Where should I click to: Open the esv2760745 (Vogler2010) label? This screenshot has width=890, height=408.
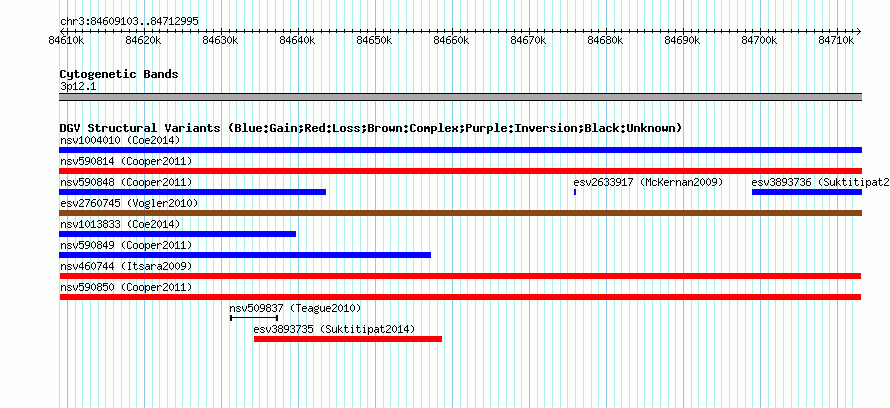(x=129, y=203)
